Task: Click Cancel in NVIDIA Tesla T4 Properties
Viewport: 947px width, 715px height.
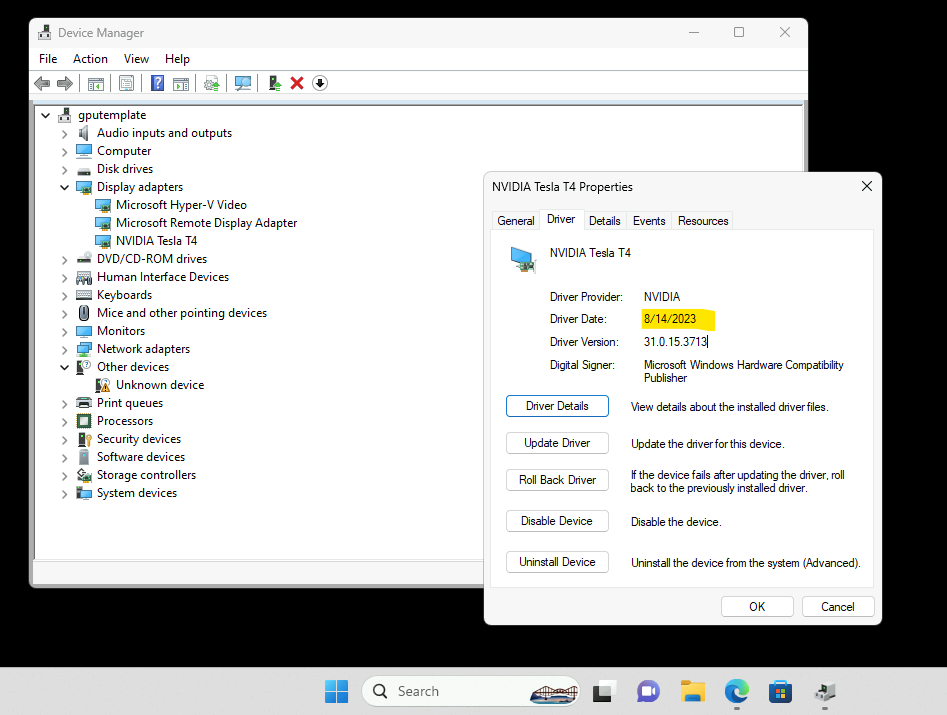Action: pyautogui.click(x=838, y=606)
